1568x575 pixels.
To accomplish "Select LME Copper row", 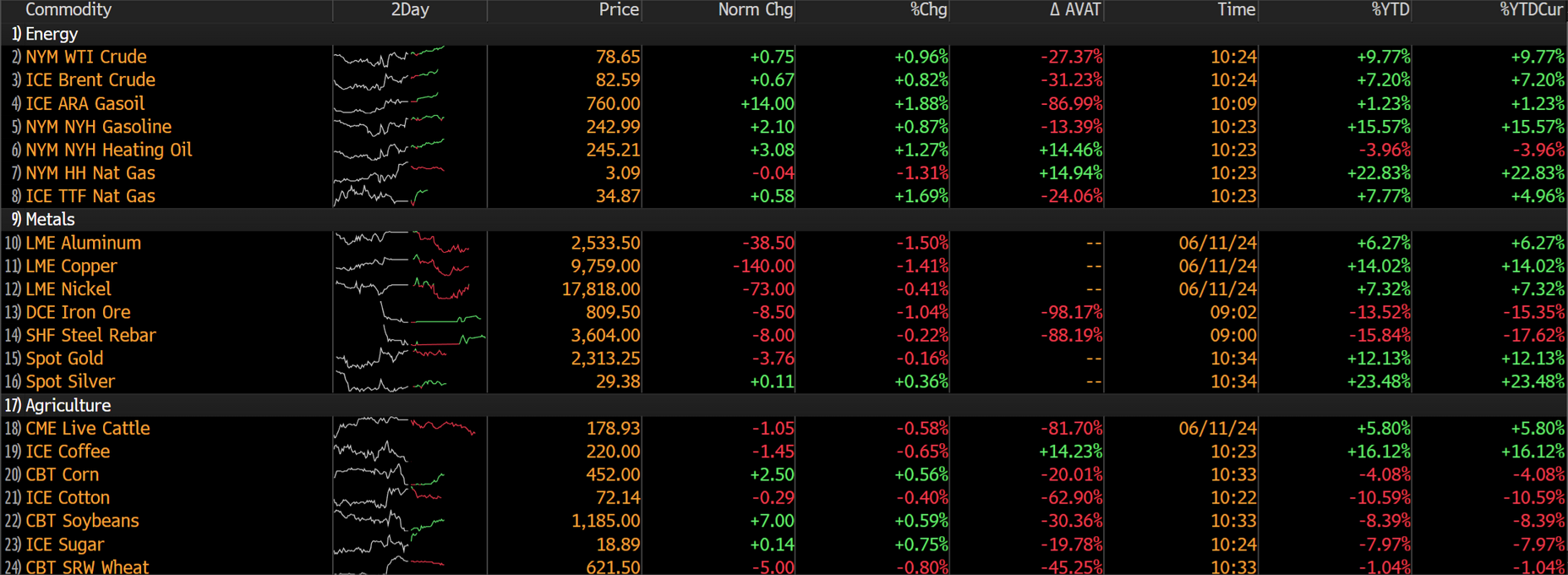I will [784, 266].
